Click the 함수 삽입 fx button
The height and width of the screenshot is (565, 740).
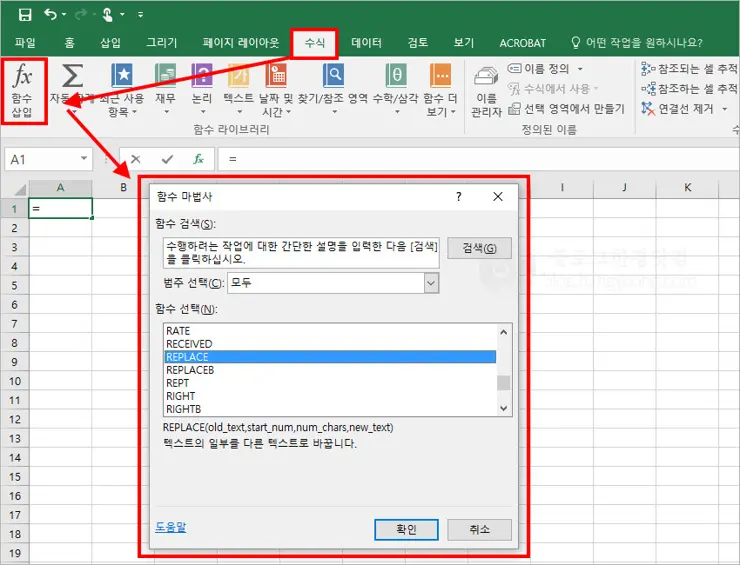coord(22,91)
